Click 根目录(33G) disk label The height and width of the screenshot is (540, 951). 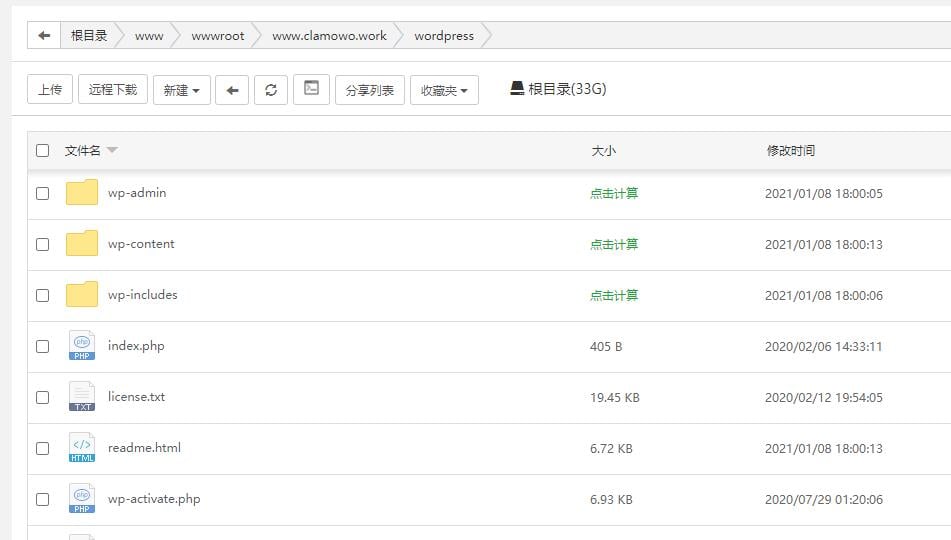[567, 89]
